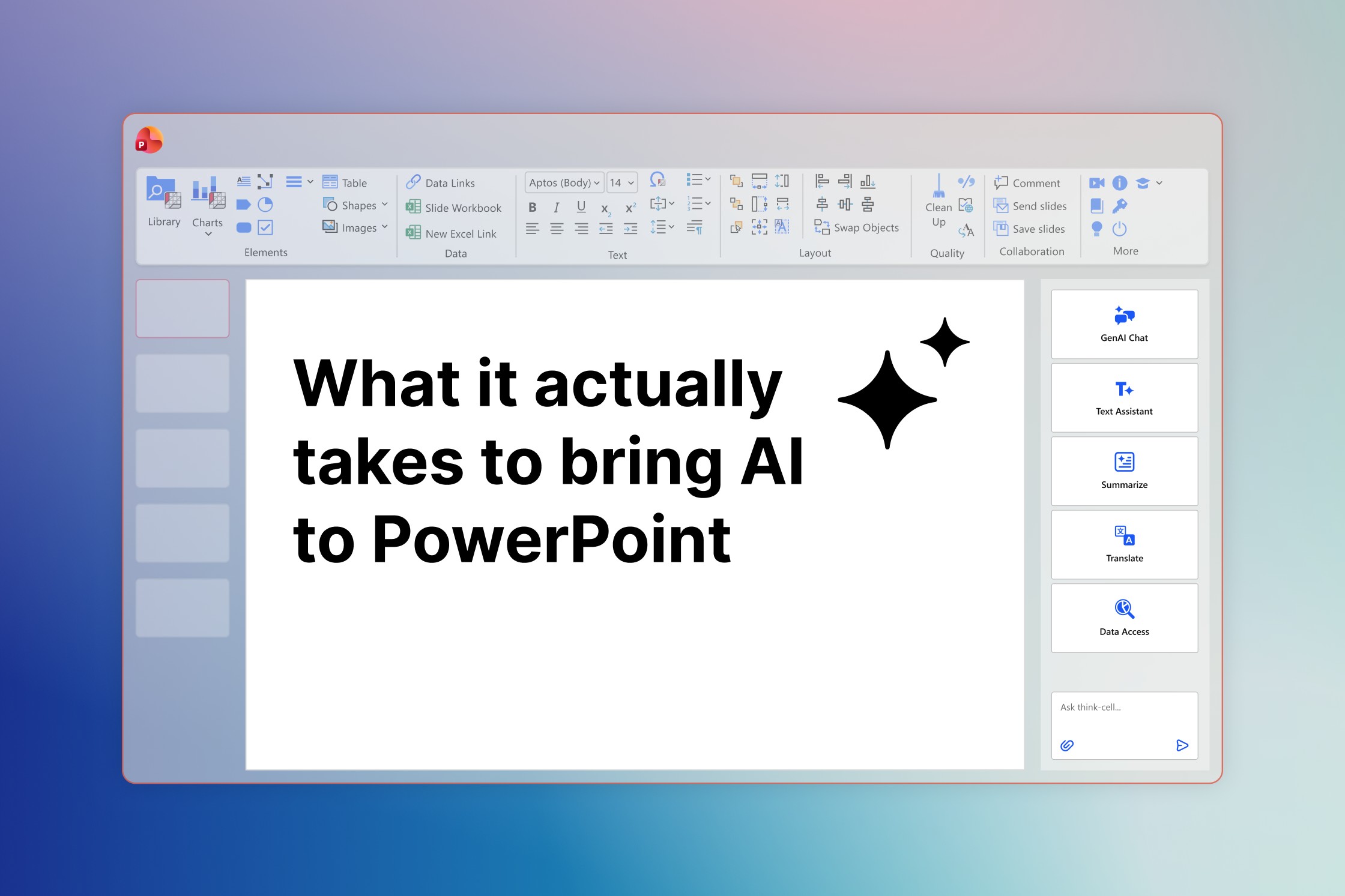Attach a file with the paperclip icon
The image size is (1345, 896).
coord(1067,745)
